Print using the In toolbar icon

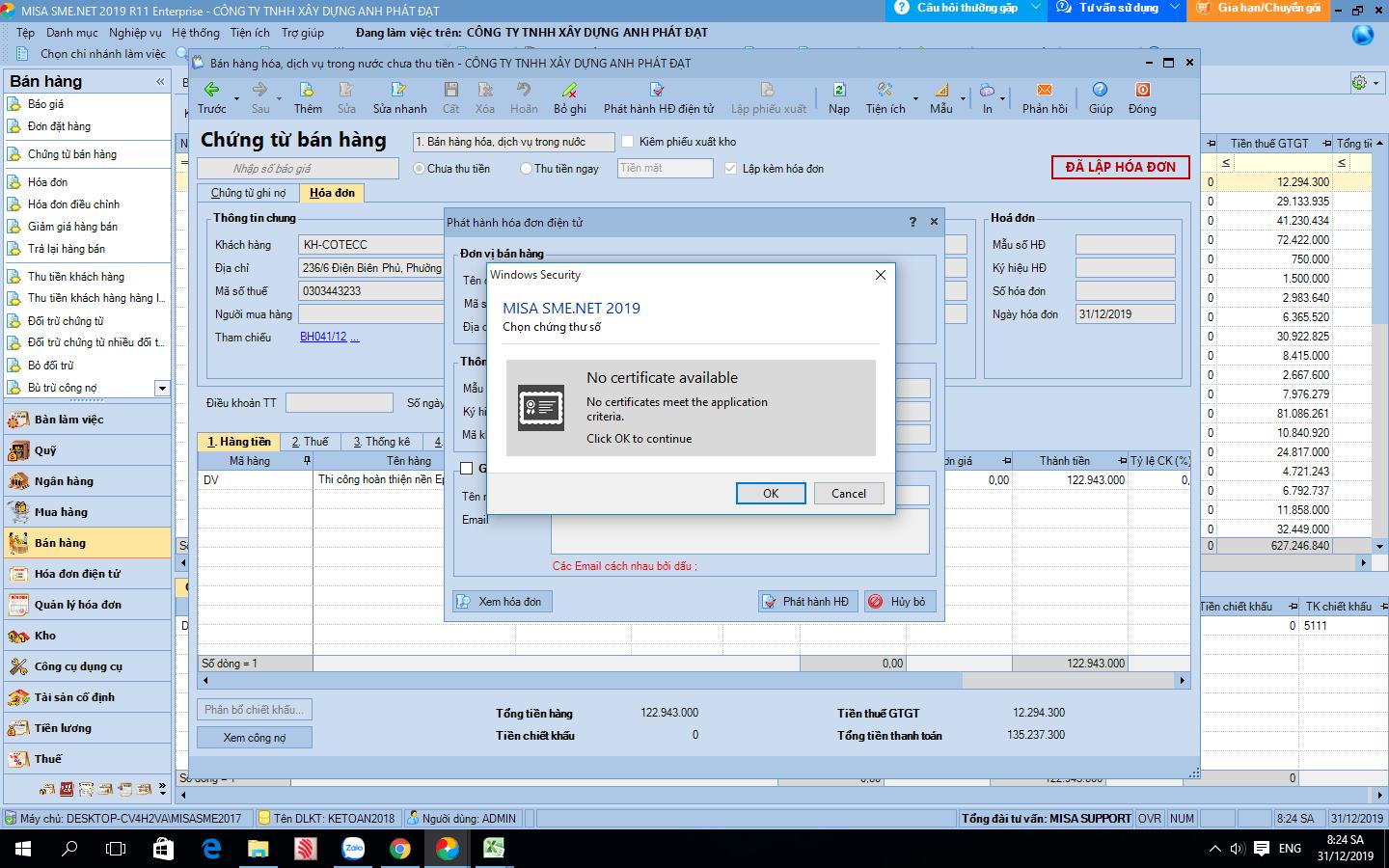[x=987, y=97]
